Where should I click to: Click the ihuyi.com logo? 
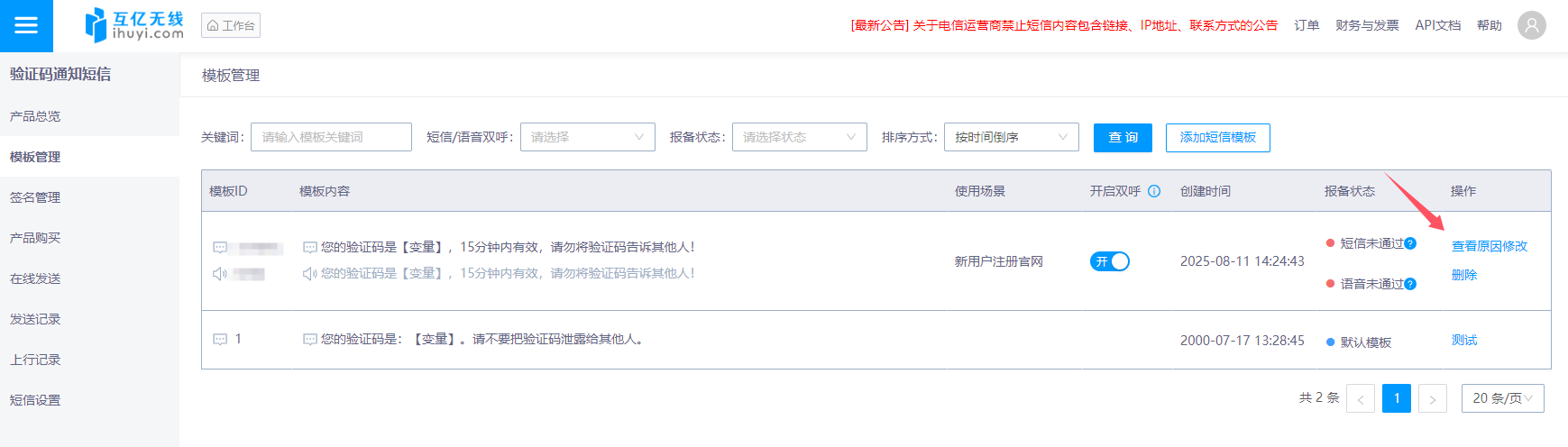[134, 25]
